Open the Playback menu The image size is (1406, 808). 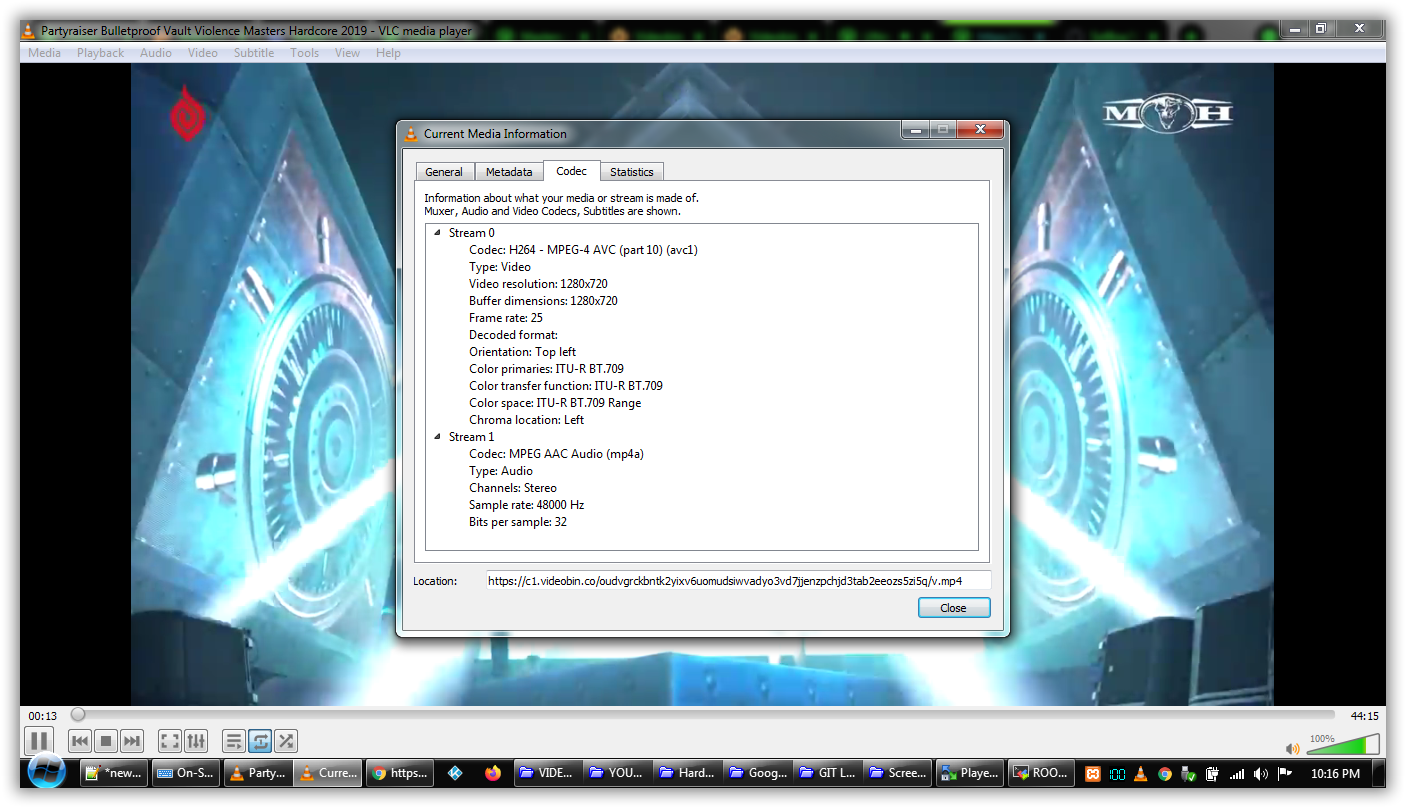pos(101,53)
